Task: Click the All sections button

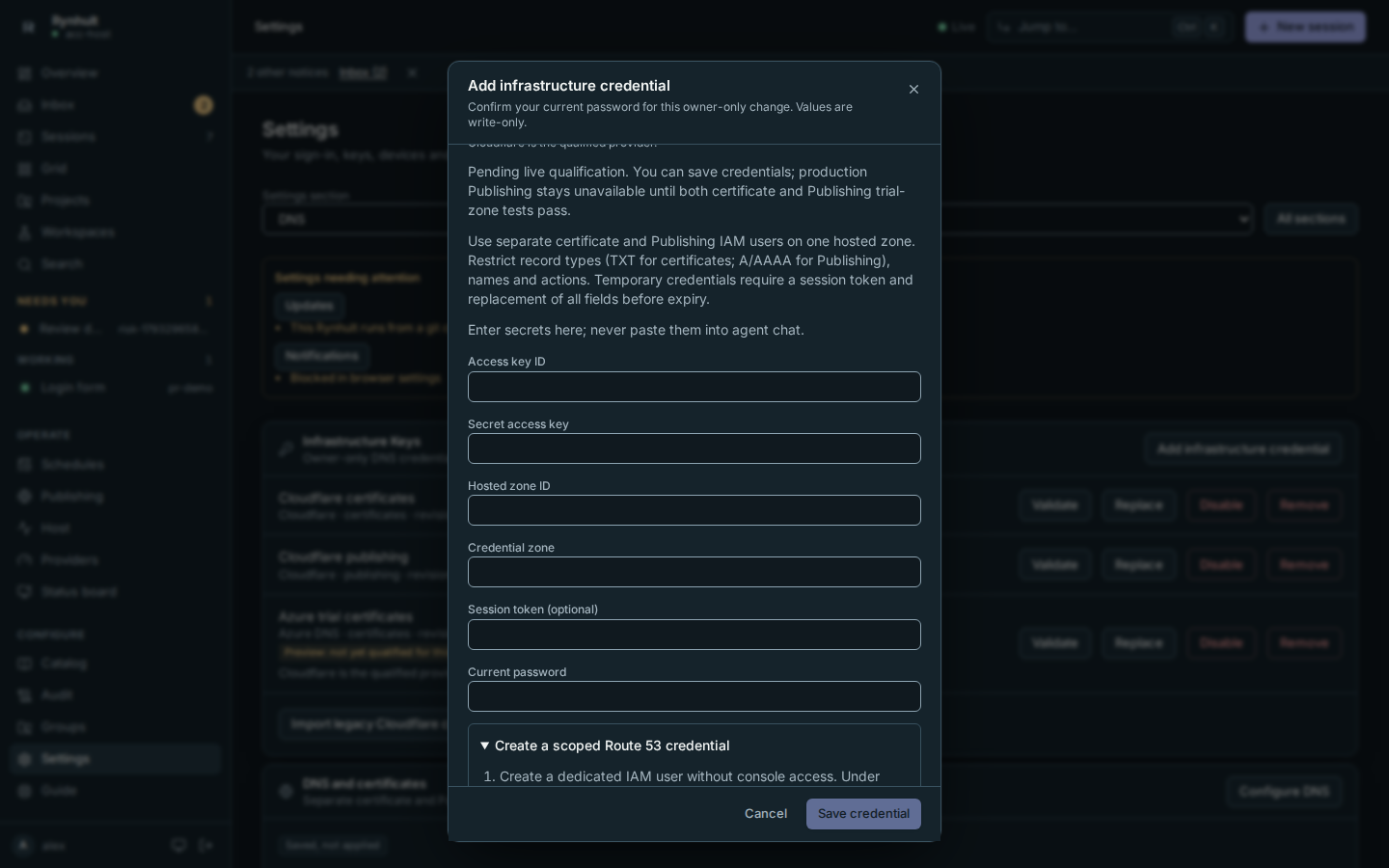Action: [x=1311, y=219]
